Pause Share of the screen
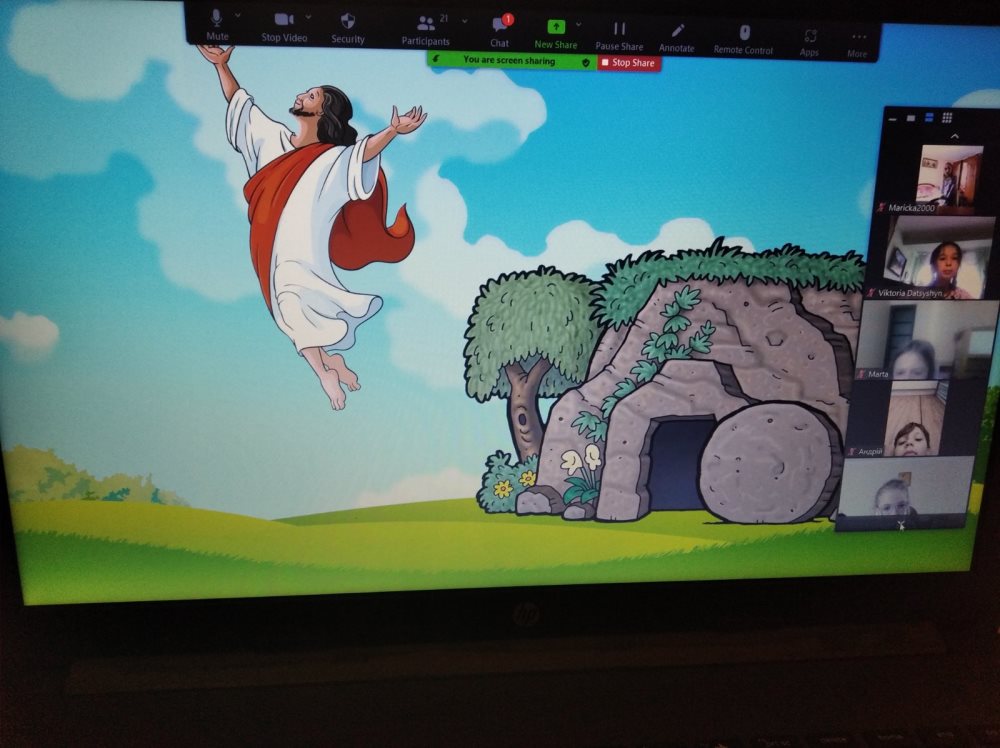This screenshot has height=748, width=1000. pos(619,36)
